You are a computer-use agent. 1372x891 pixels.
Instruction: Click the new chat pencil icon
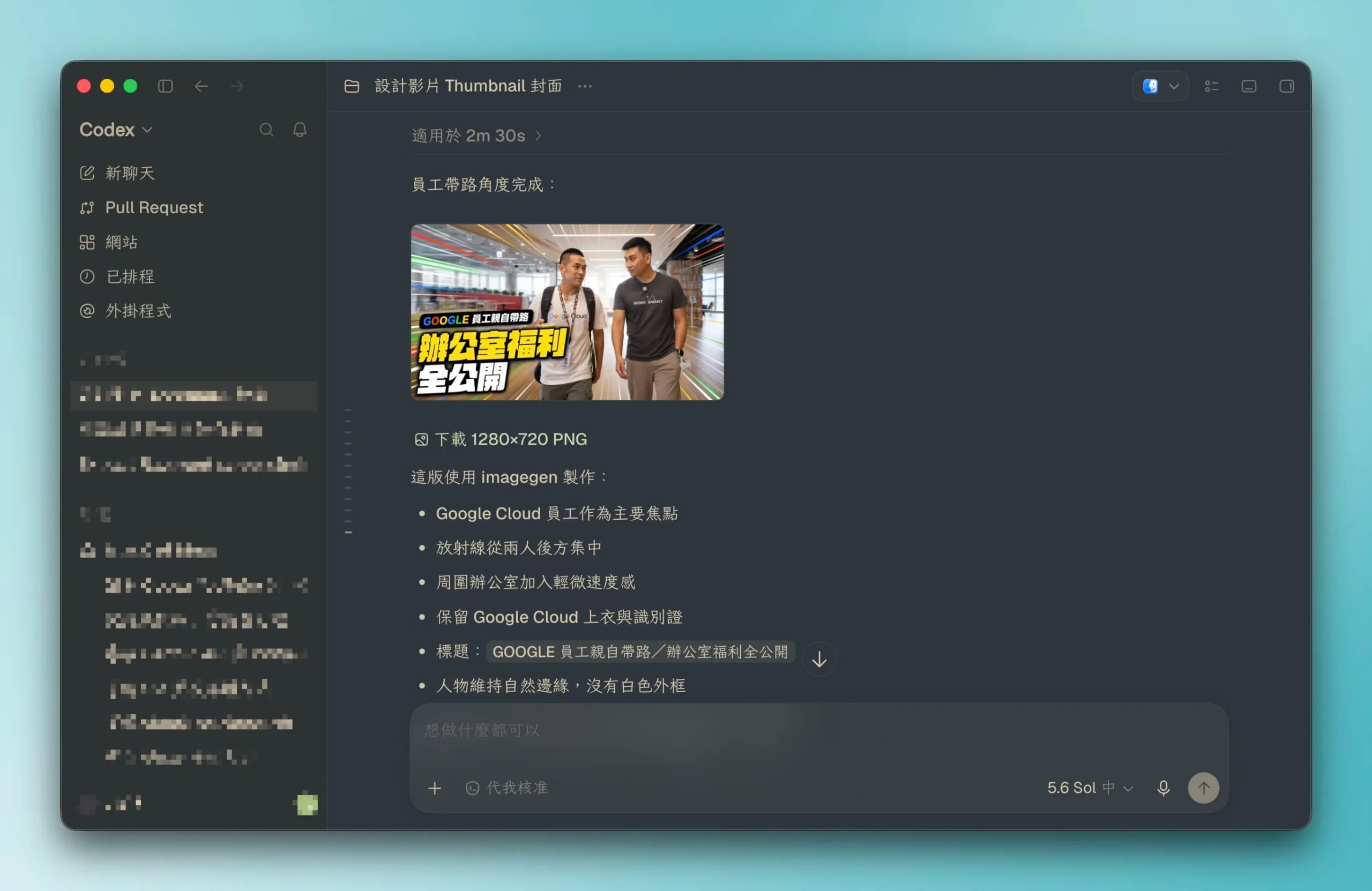tap(87, 173)
